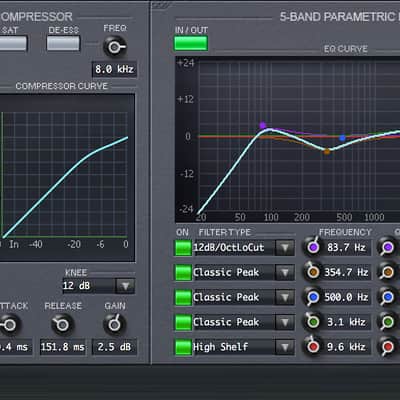
Task: Toggle the DE-ESS button
Action: [63, 43]
